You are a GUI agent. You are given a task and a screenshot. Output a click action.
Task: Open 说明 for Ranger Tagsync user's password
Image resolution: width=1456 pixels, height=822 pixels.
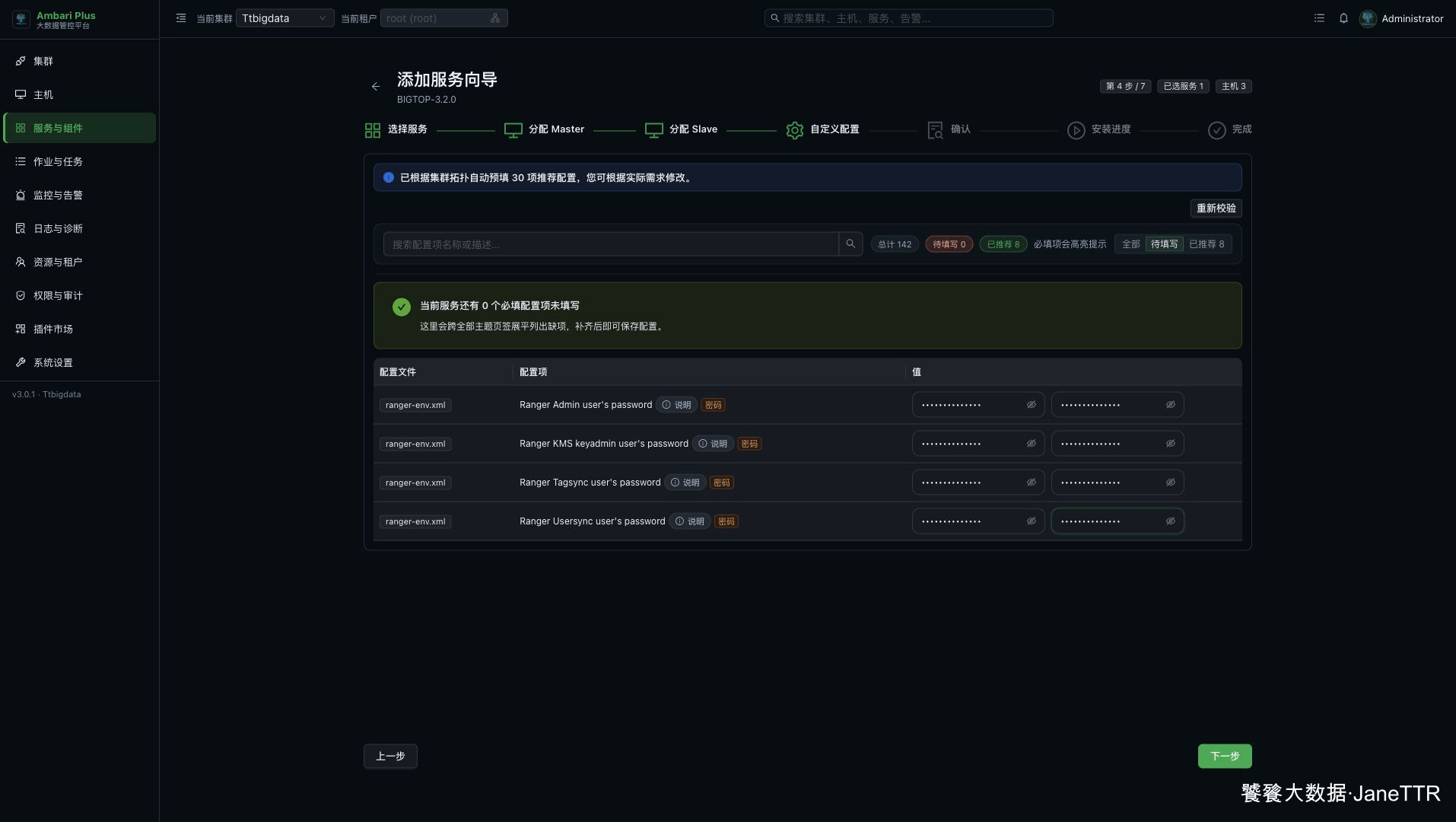[685, 483]
